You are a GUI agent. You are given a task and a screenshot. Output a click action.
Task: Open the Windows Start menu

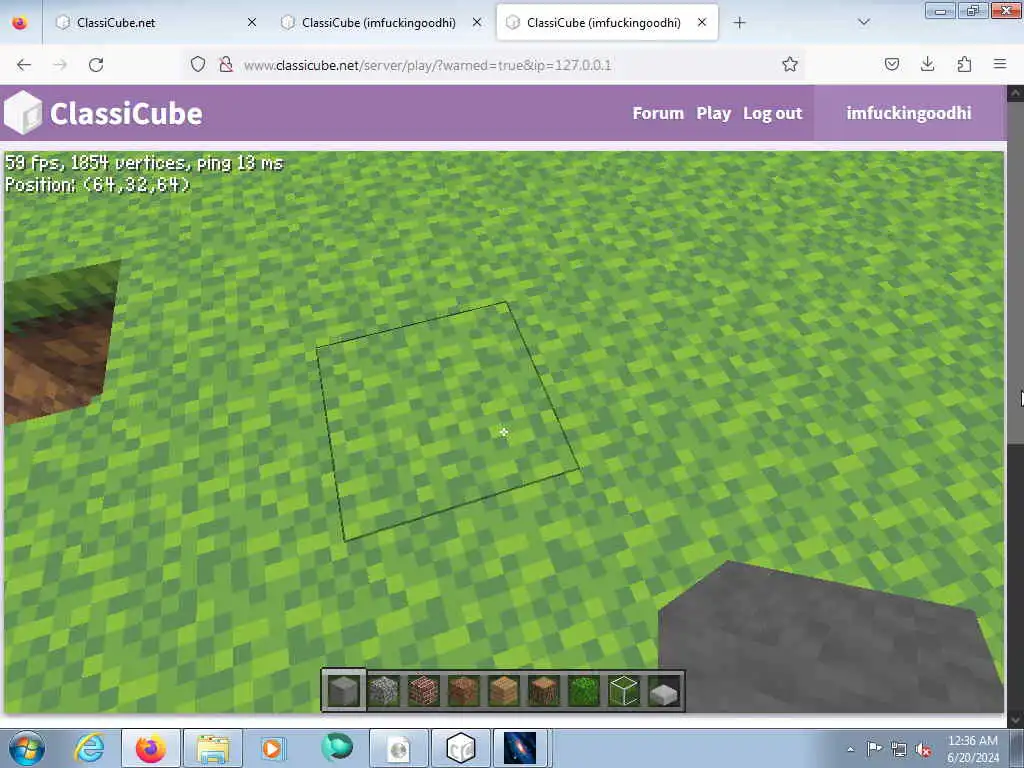pos(27,748)
